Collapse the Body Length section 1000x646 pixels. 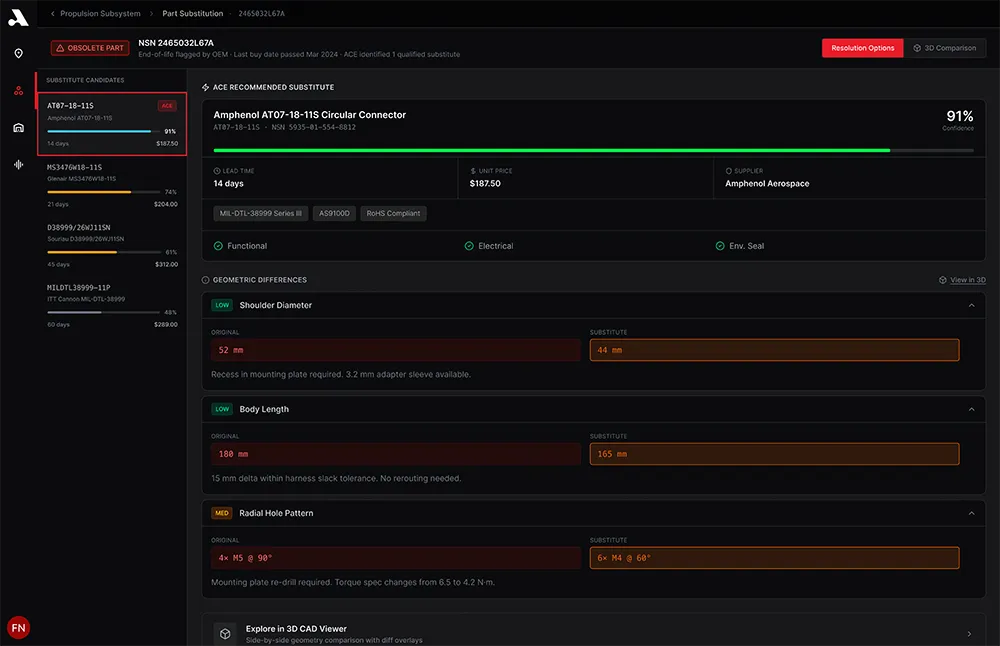[971, 409]
